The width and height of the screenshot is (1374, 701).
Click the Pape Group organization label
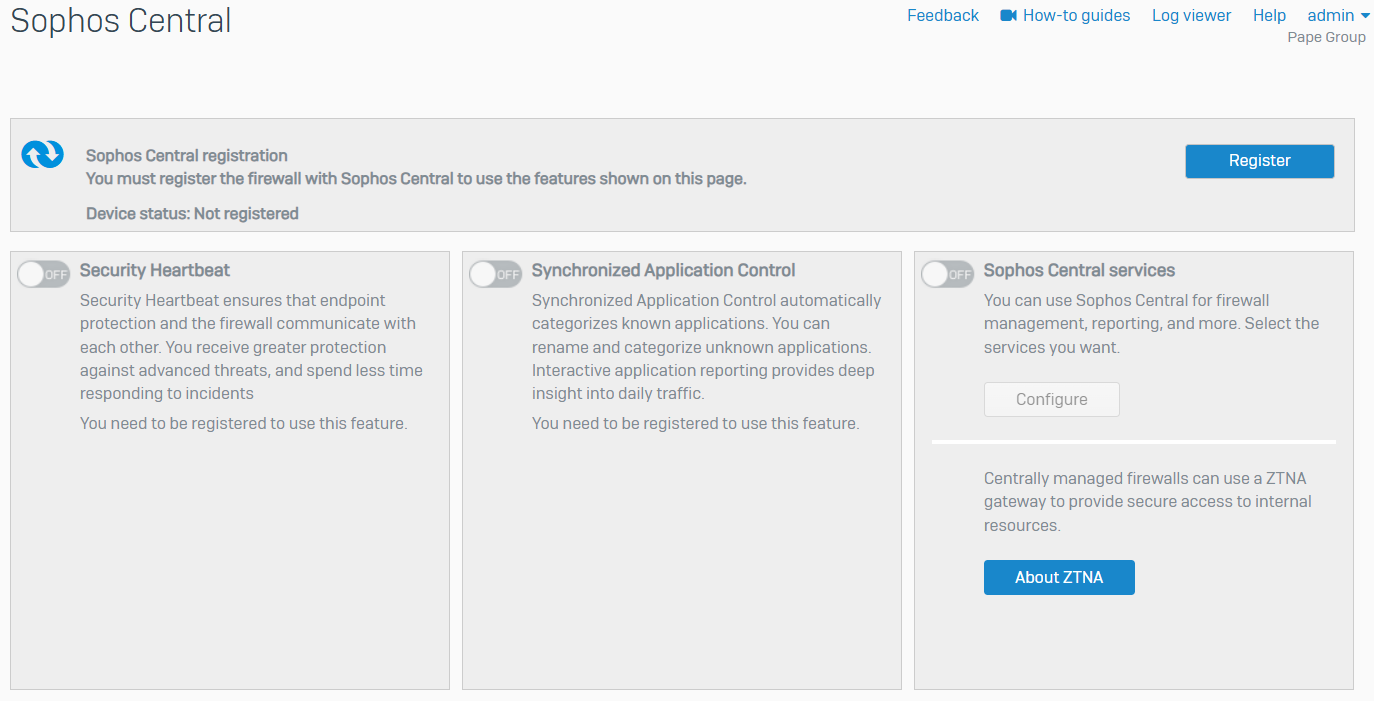[1326, 37]
